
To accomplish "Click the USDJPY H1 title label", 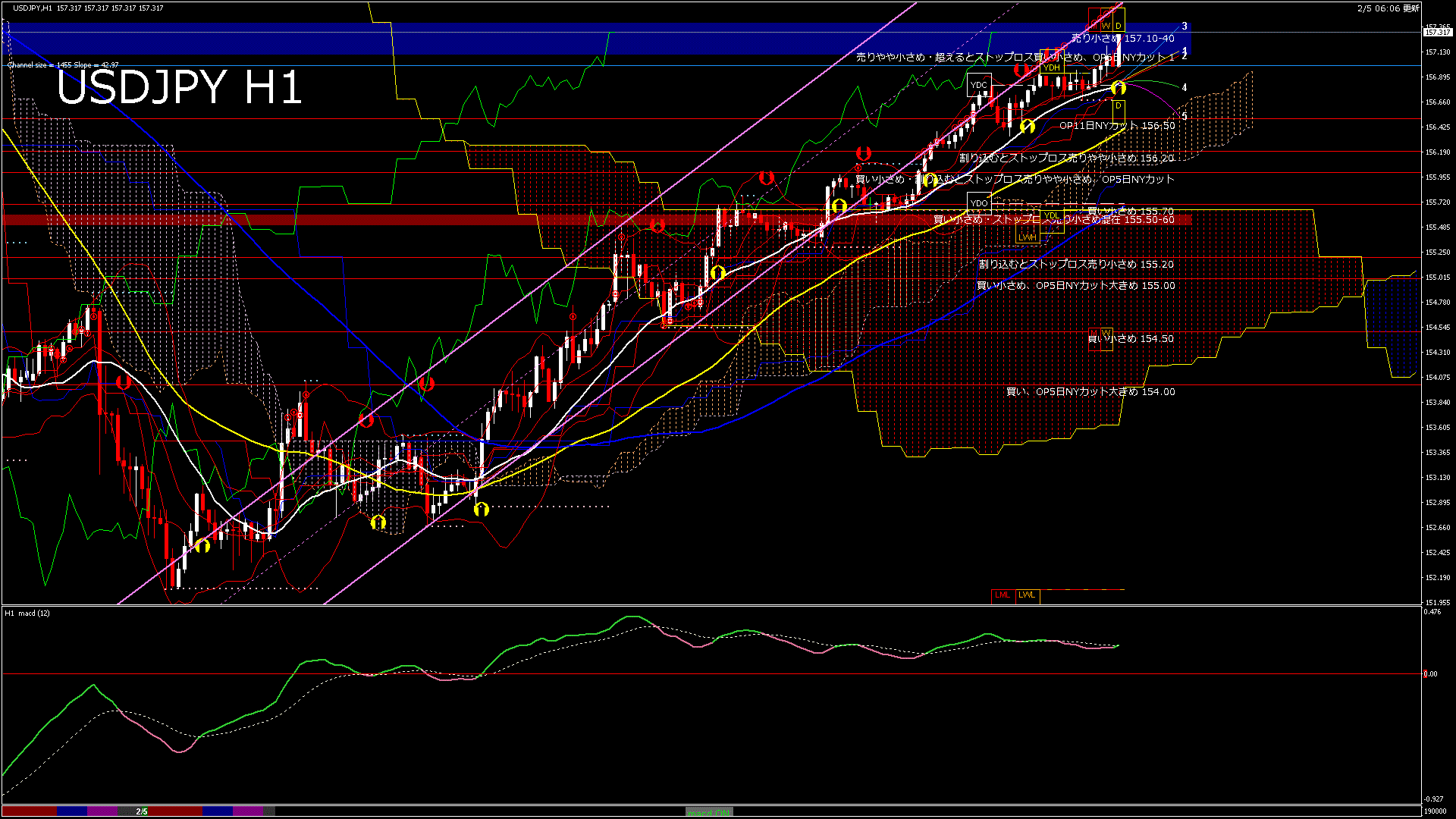I will (x=179, y=88).
